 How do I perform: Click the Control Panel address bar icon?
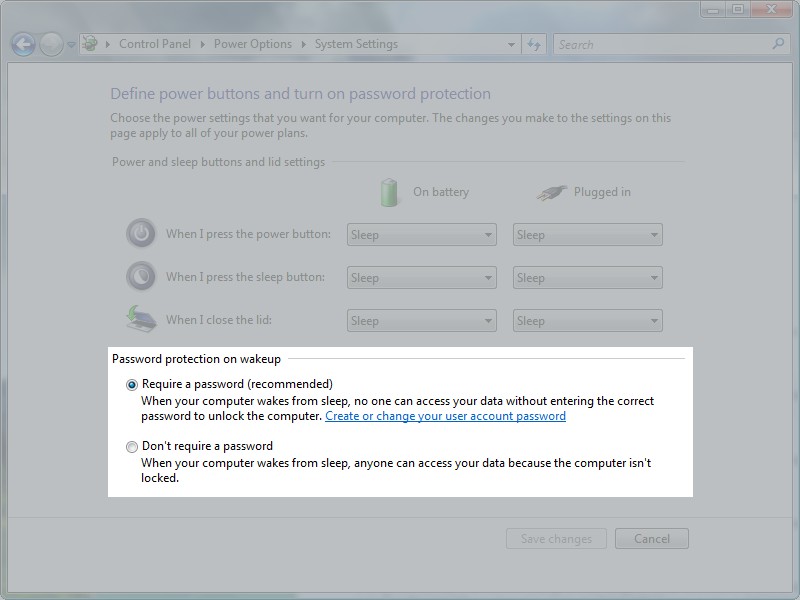coord(90,44)
